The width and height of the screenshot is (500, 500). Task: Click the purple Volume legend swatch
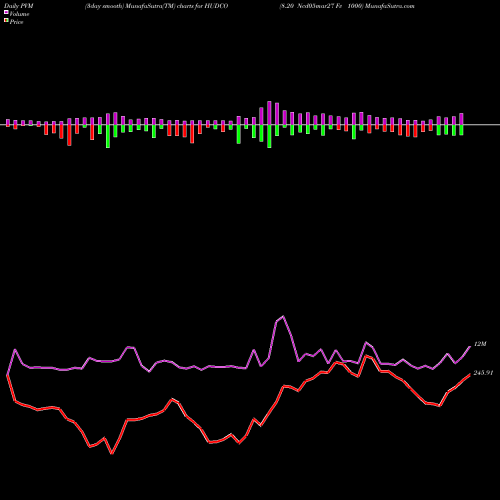click(x=6, y=12)
